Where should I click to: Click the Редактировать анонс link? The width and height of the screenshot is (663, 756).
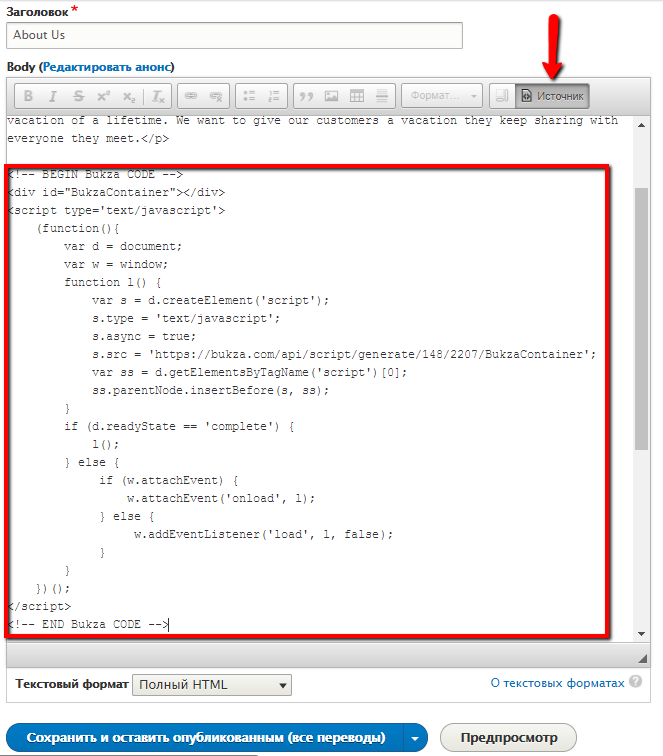(x=107, y=66)
